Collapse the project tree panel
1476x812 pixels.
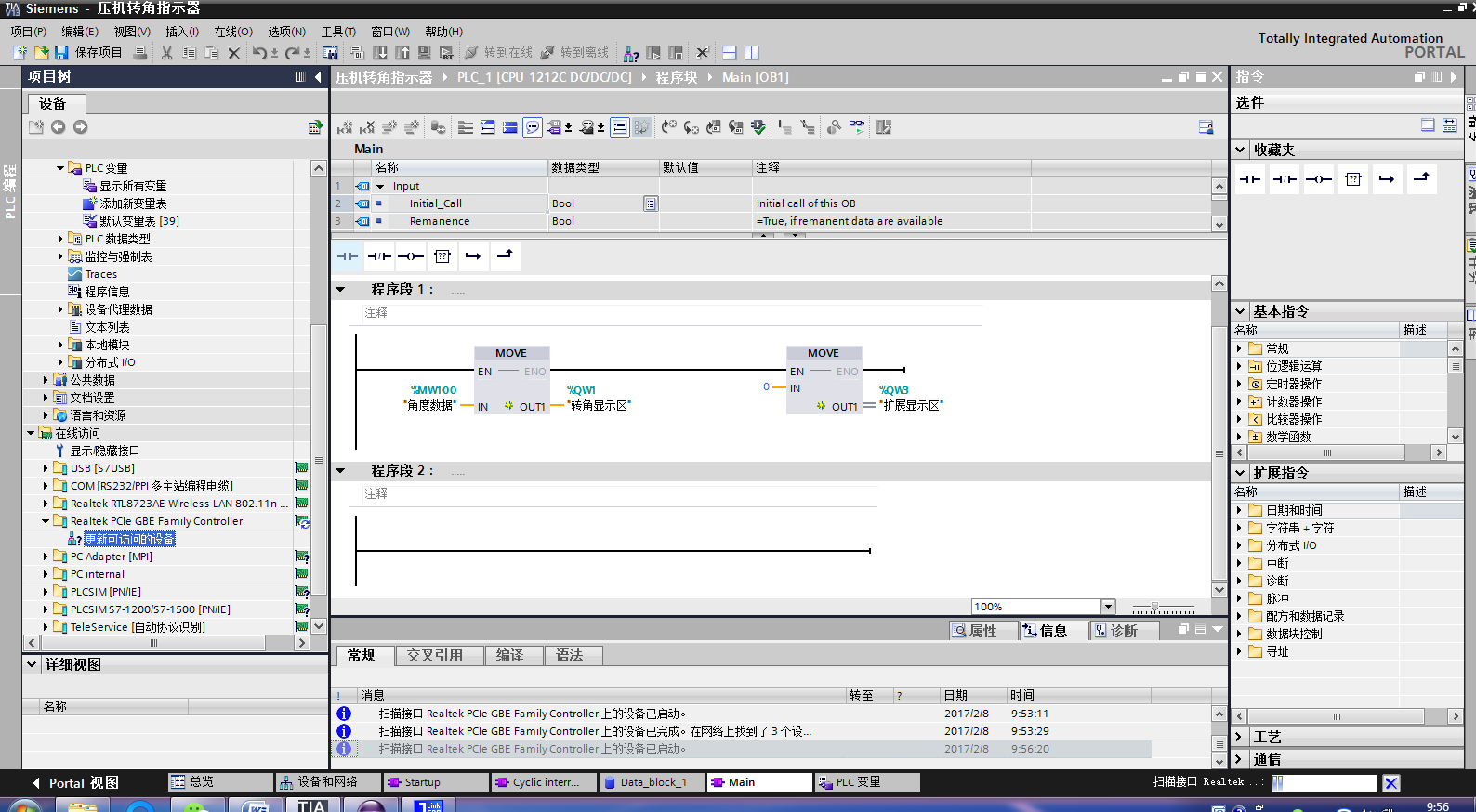pyautogui.click(x=318, y=77)
